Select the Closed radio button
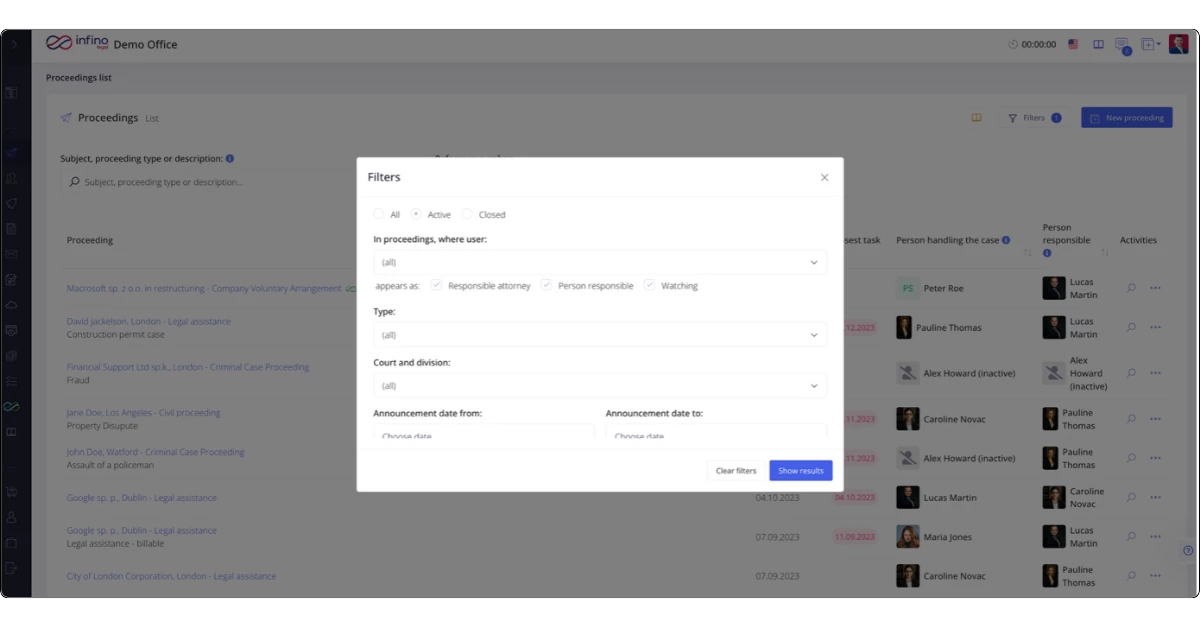1200x627 pixels. pos(467,214)
